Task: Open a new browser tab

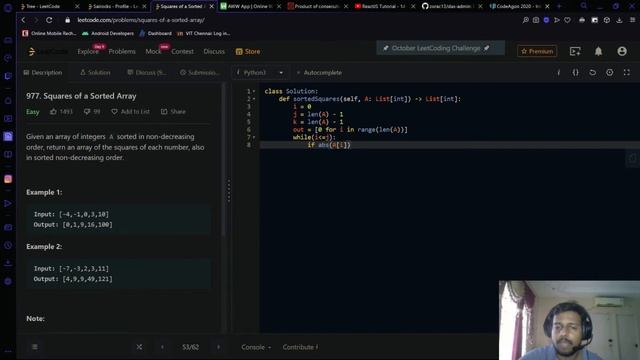Action: click(x=559, y=6)
